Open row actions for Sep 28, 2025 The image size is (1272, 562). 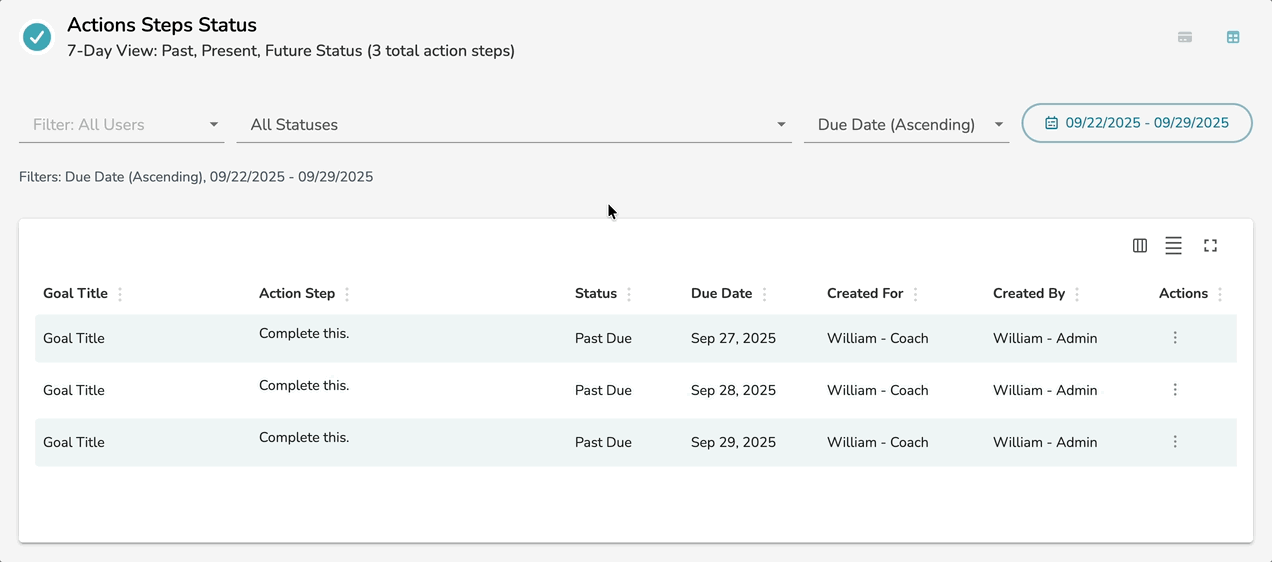[1175, 390]
